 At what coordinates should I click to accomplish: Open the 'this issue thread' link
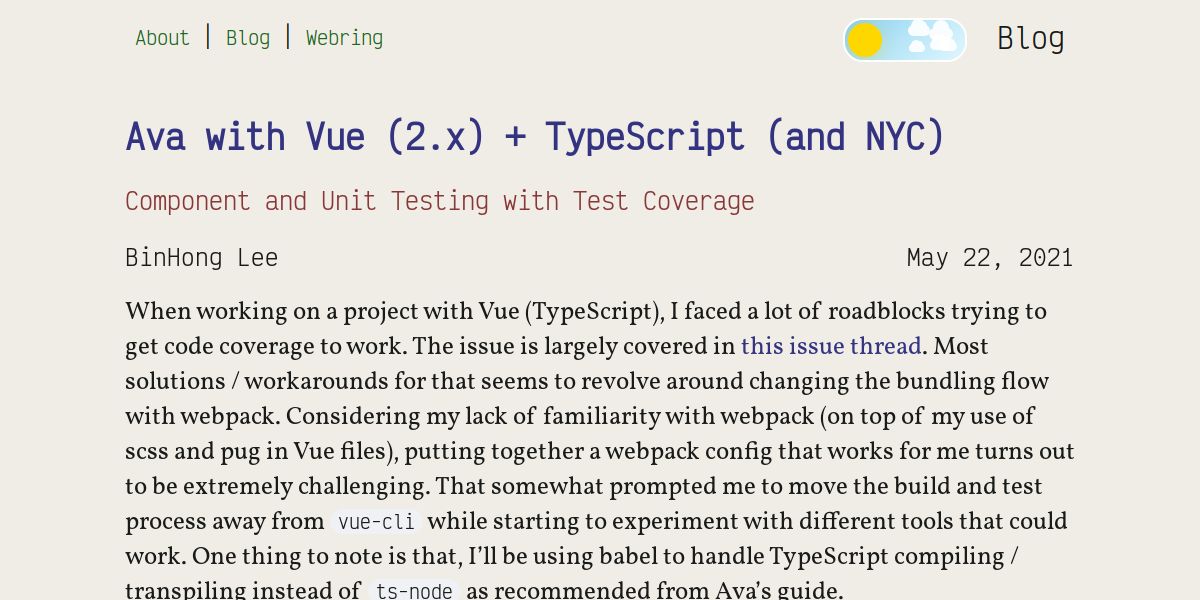point(831,346)
